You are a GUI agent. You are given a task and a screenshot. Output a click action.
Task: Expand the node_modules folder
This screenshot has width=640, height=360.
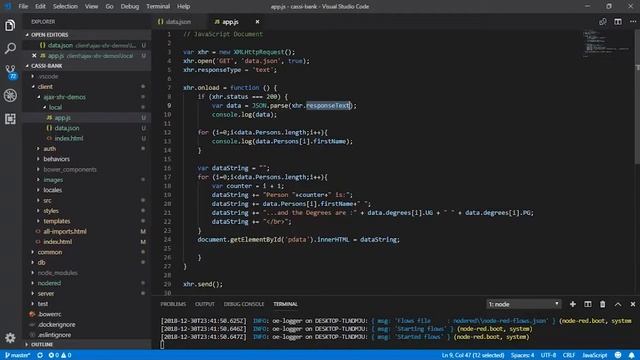pos(57,273)
